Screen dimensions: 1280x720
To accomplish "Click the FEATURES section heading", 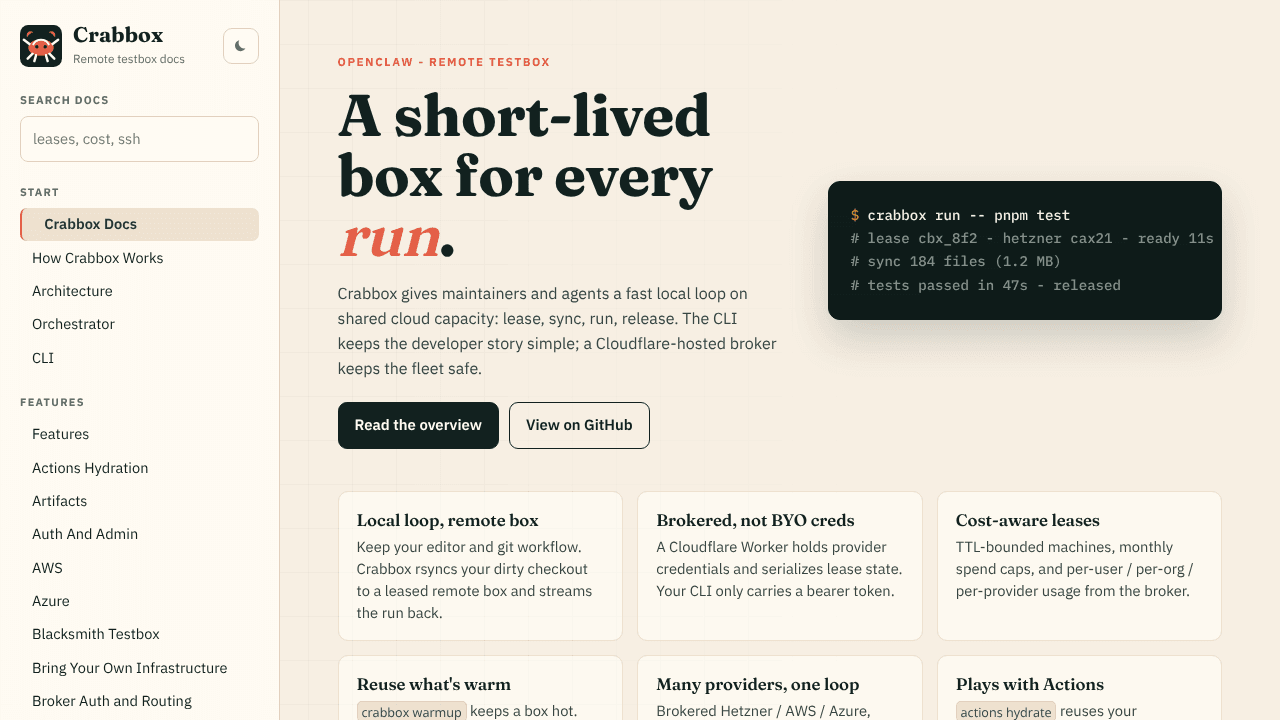I will 52,402.
